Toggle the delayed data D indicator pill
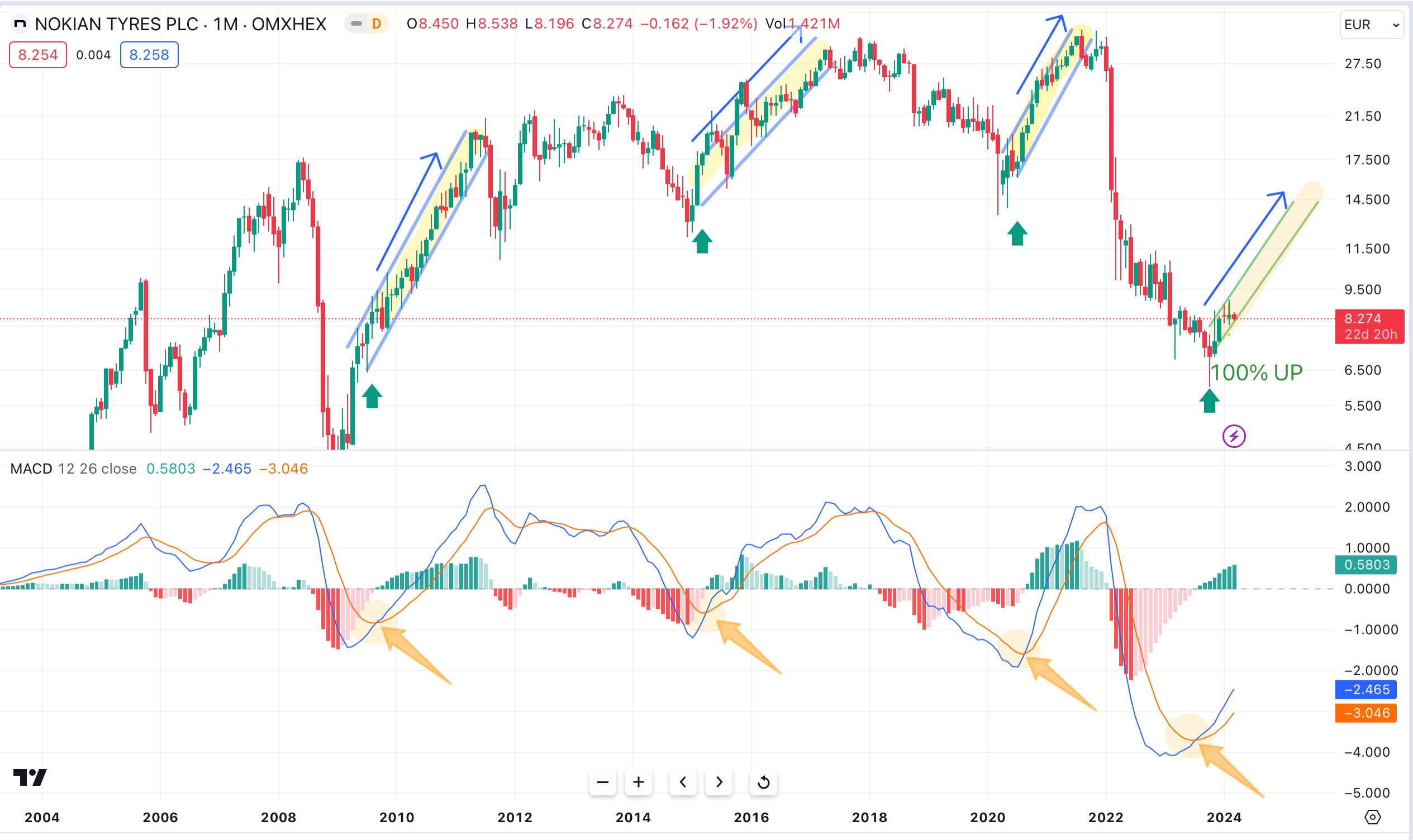 click(367, 24)
